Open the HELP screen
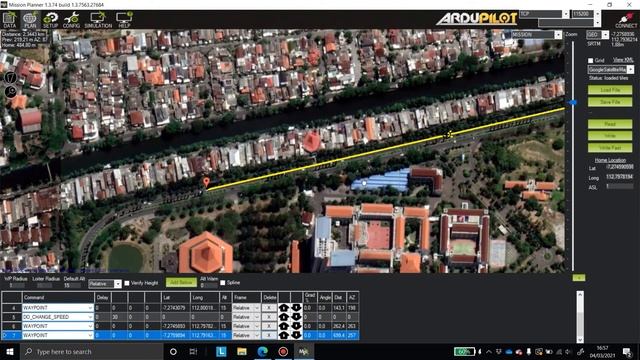 [124, 20]
